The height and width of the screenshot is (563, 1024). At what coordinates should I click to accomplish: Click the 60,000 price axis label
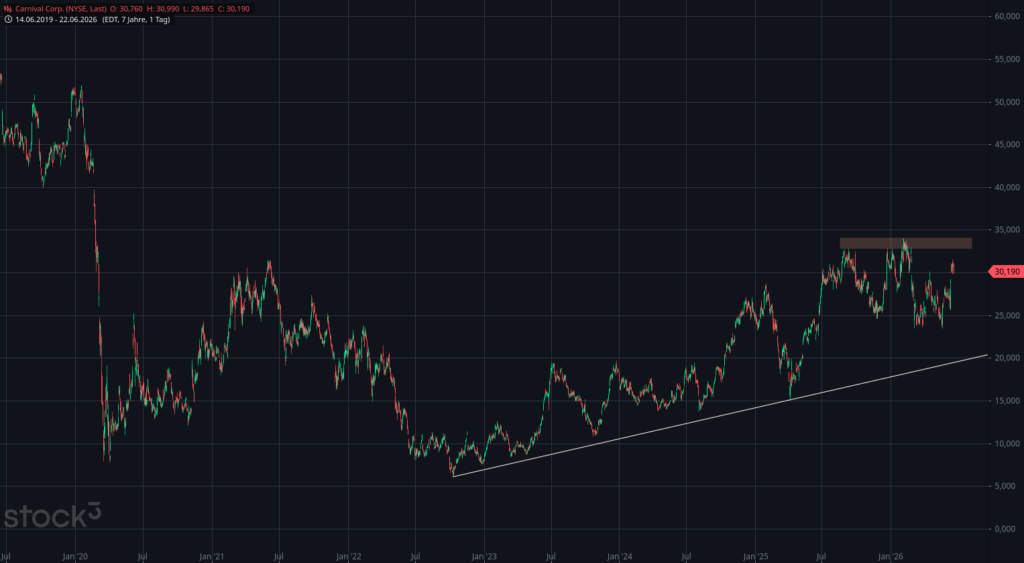(x=1007, y=16)
